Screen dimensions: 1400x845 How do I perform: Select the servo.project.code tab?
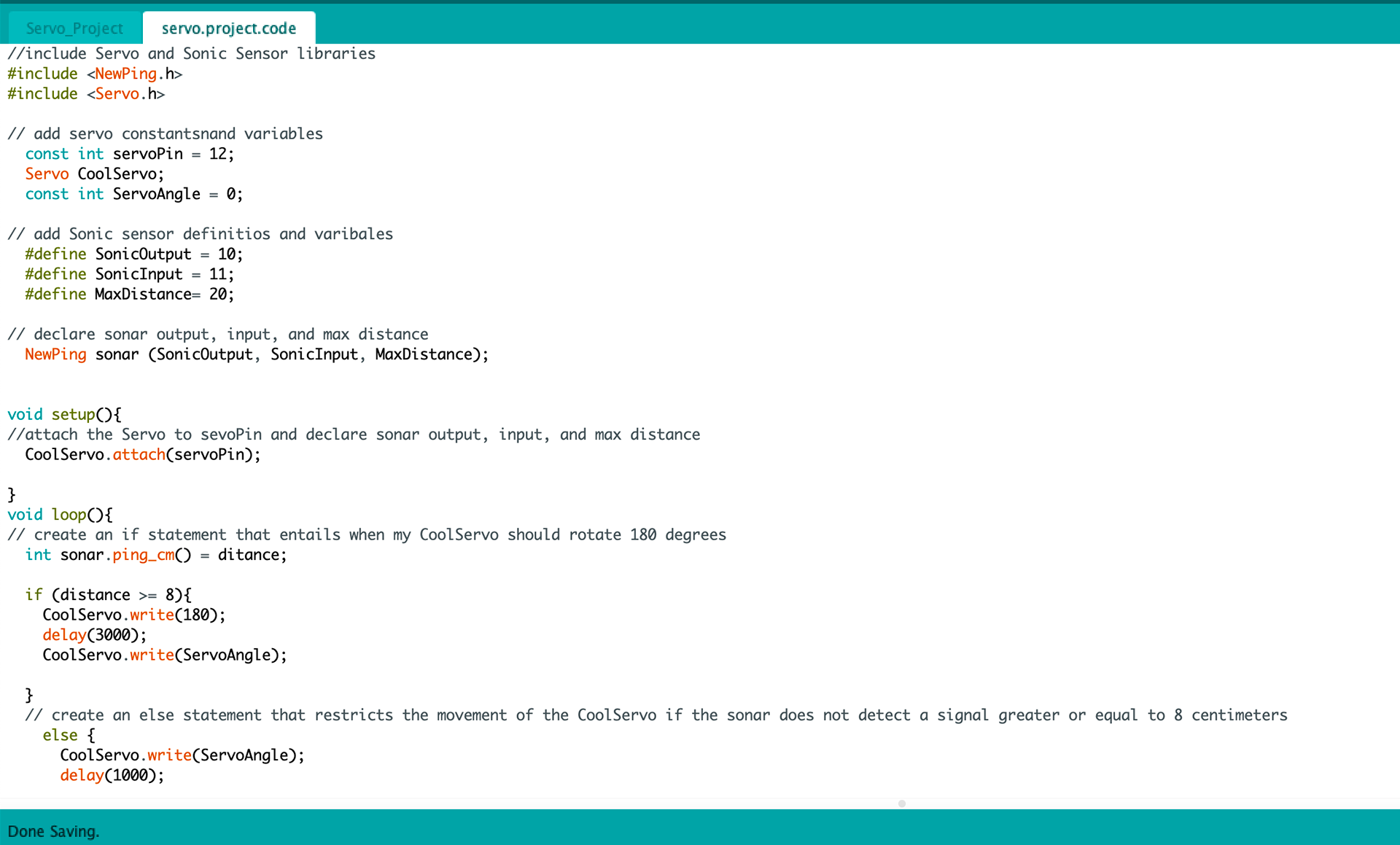pos(229,28)
